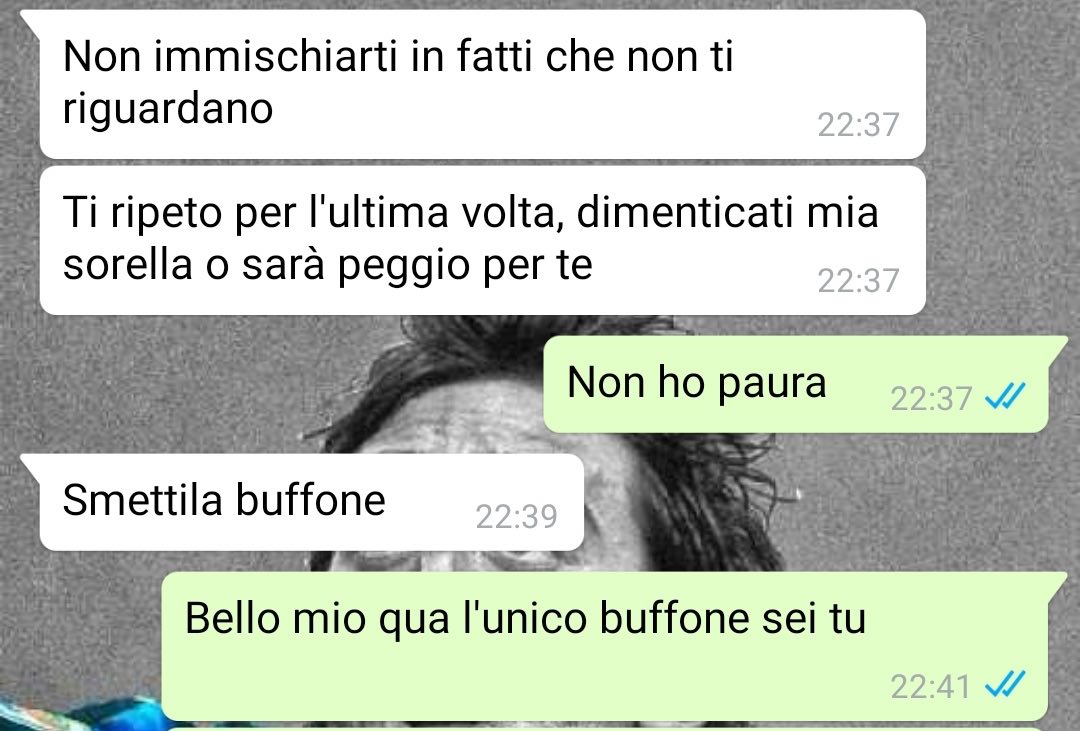The image size is (1080, 731).
Task: Click the 22:39 timestamp on received message
Action: (516, 517)
